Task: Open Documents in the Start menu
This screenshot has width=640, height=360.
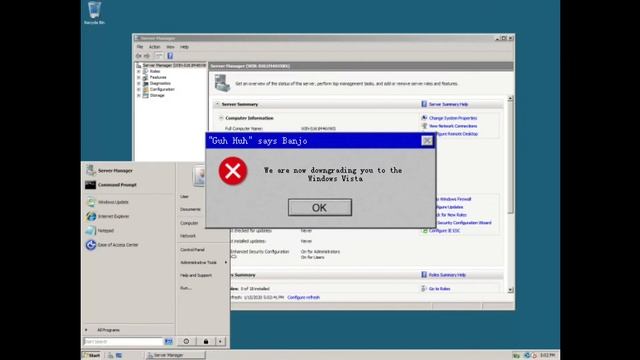Action: pos(190,209)
